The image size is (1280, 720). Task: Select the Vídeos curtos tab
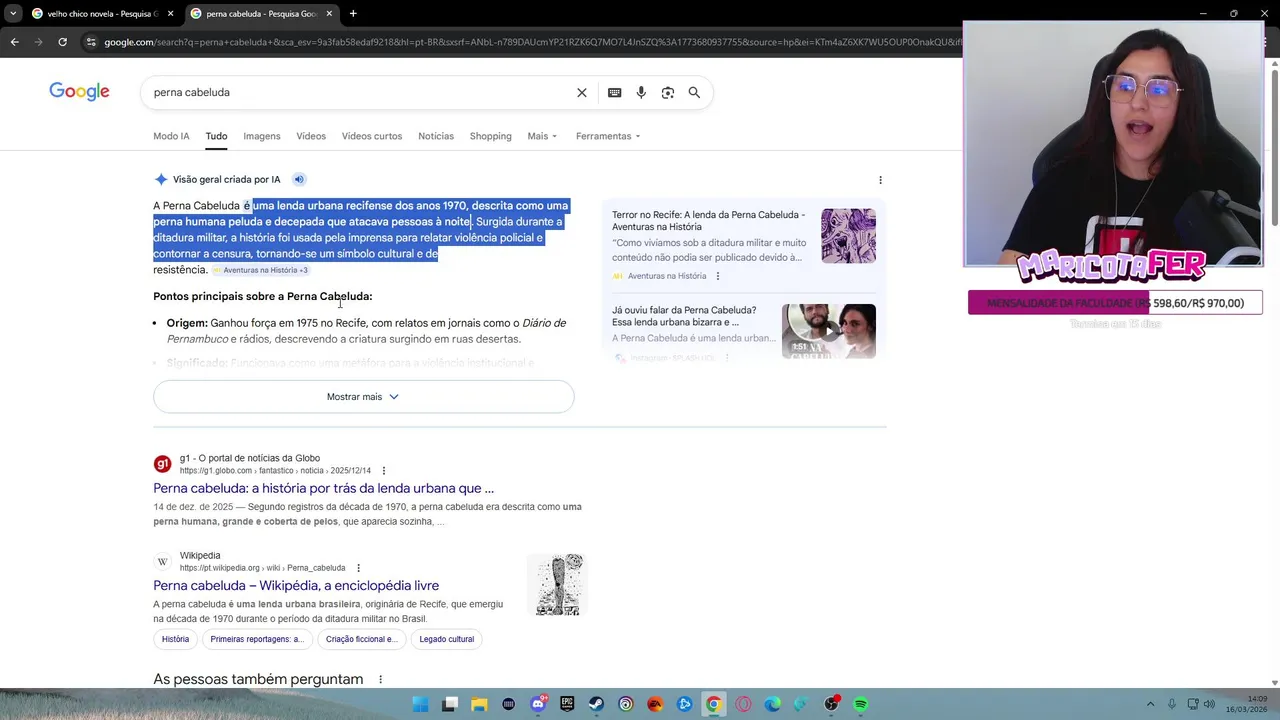(x=372, y=136)
